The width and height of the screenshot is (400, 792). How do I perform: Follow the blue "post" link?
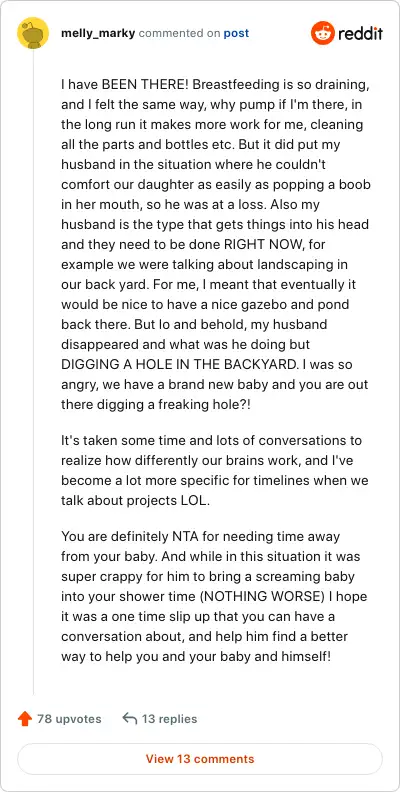(236, 33)
